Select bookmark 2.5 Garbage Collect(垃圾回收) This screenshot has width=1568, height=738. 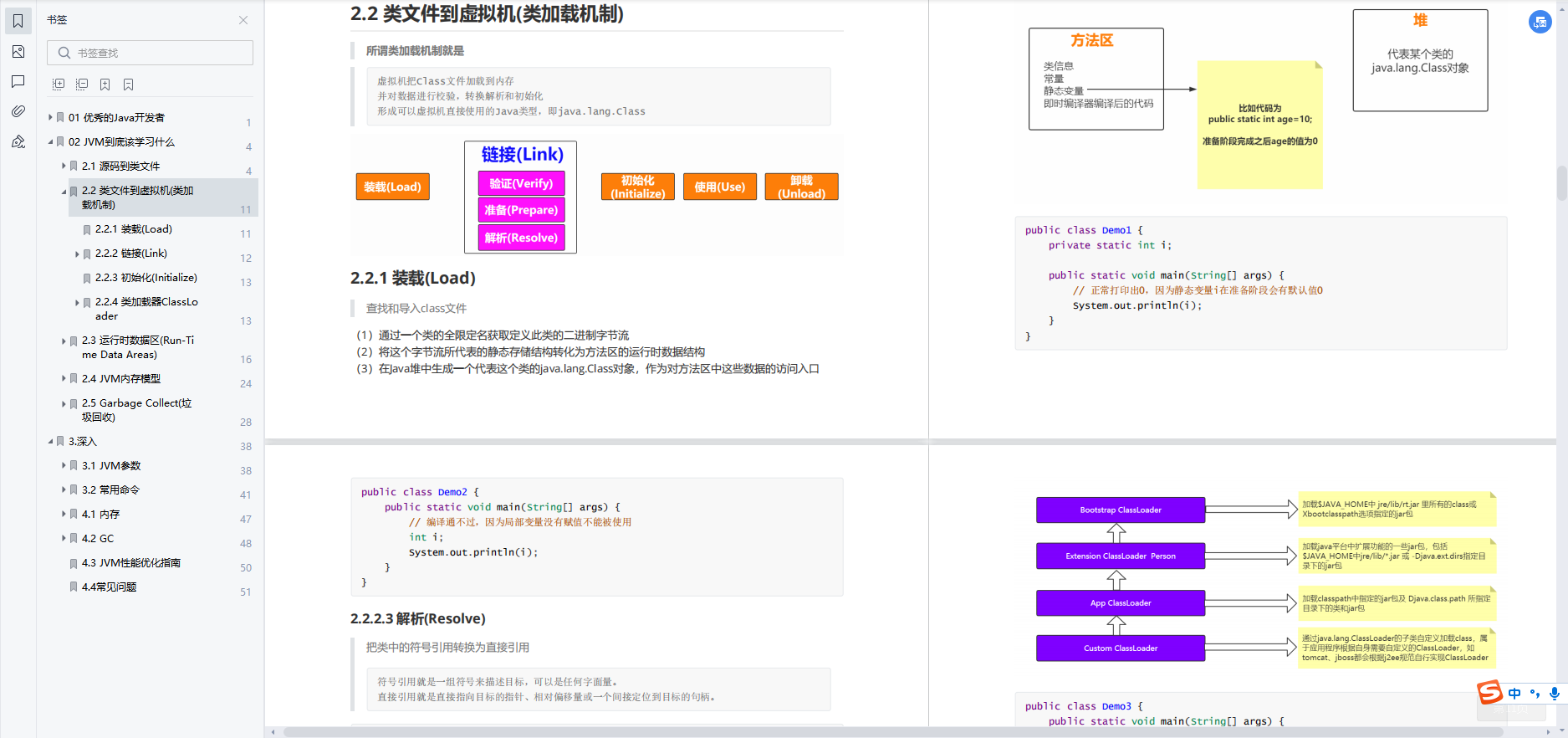coord(136,410)
